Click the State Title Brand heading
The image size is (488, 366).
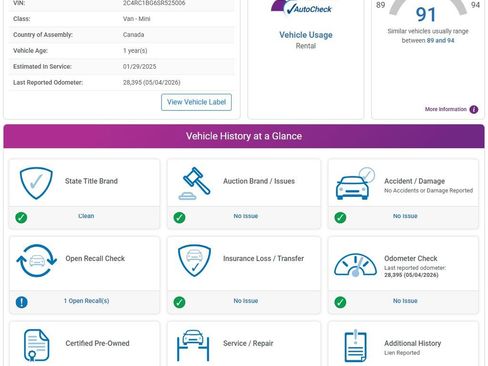point(91,181)
